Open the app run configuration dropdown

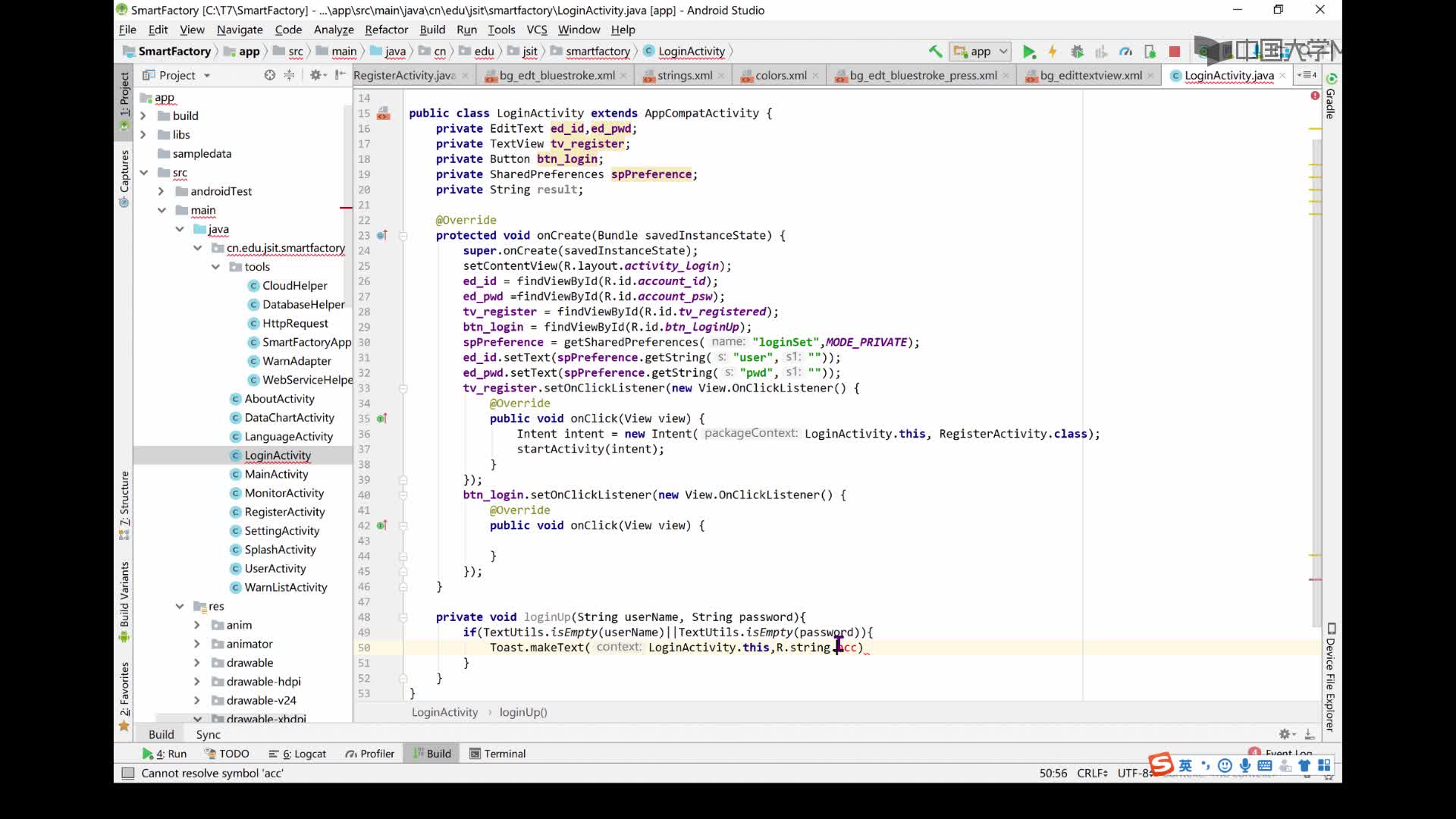coord(981,52)
